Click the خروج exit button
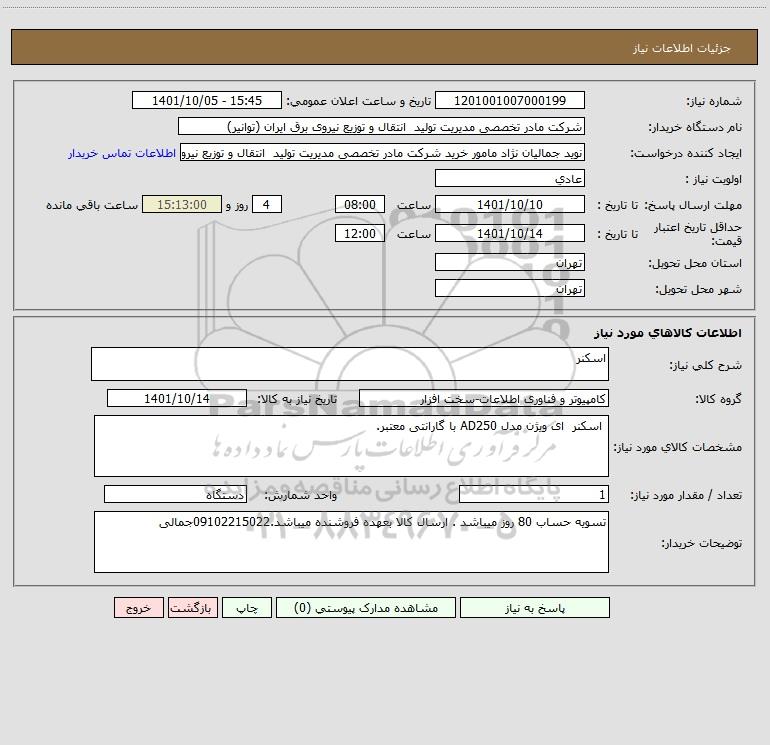The width and height of the screenshot is (770, 745). [x=138, y=607]
